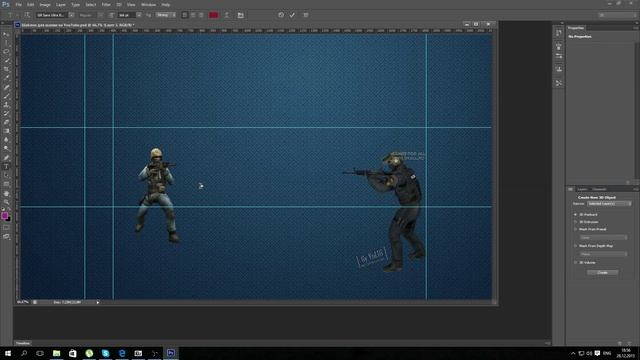Screen dimensions: 640x360
Task: Select the Brush tool
Action: coord(6,96)
